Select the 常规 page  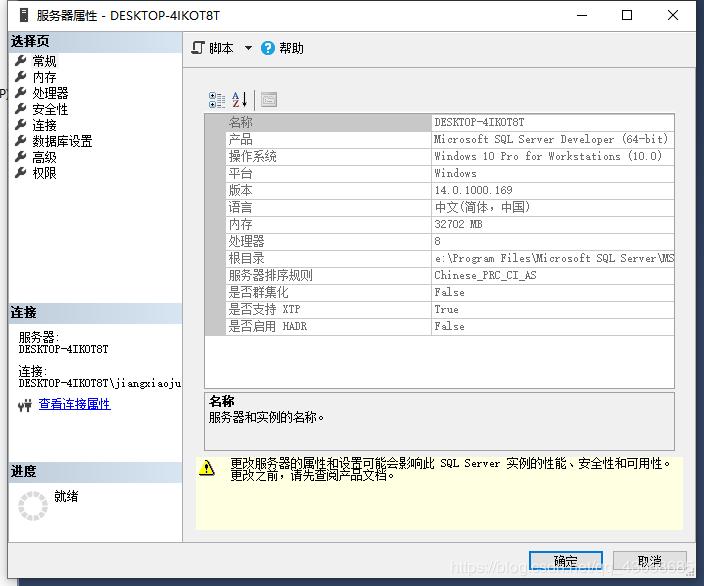[x=44, y=61]
